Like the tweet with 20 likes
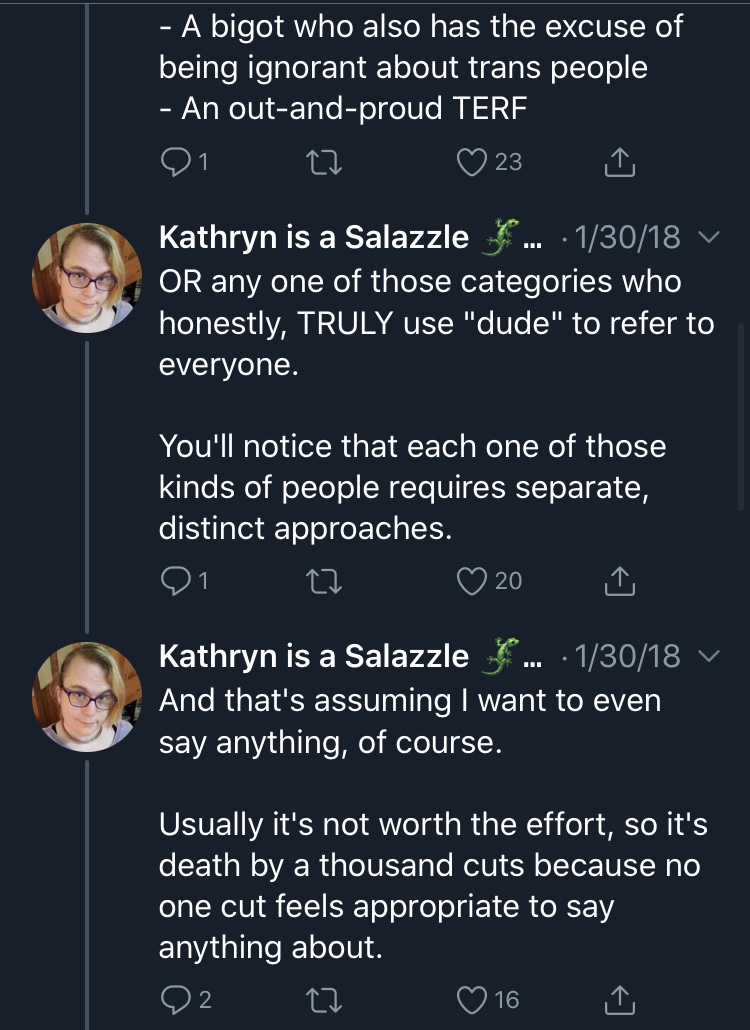750x1030 pixels. tap(472, 581)
